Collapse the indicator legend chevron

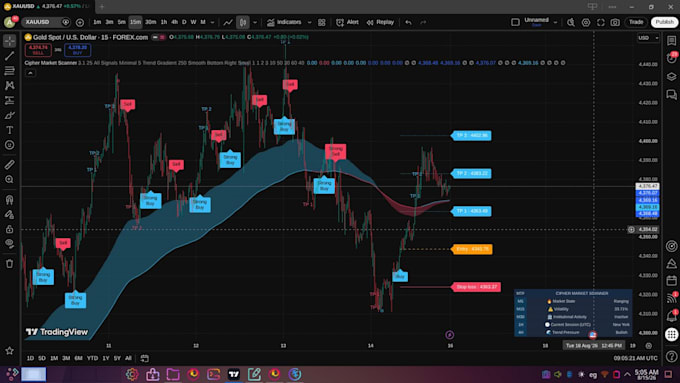(x=30, y=73)
